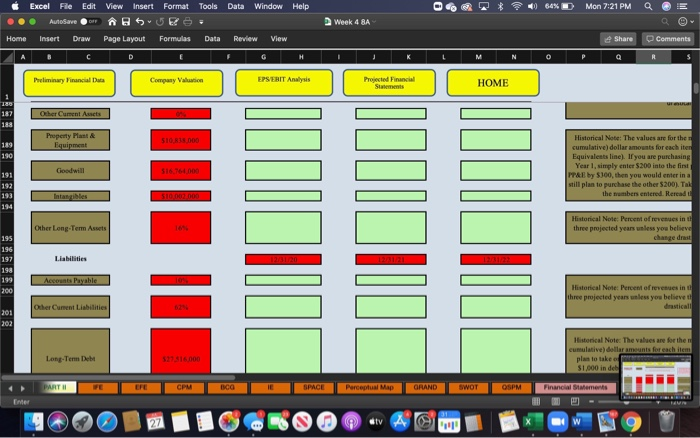Switch to Page Layout view icon in status bar
700x438 pixels.
(555, 401)
